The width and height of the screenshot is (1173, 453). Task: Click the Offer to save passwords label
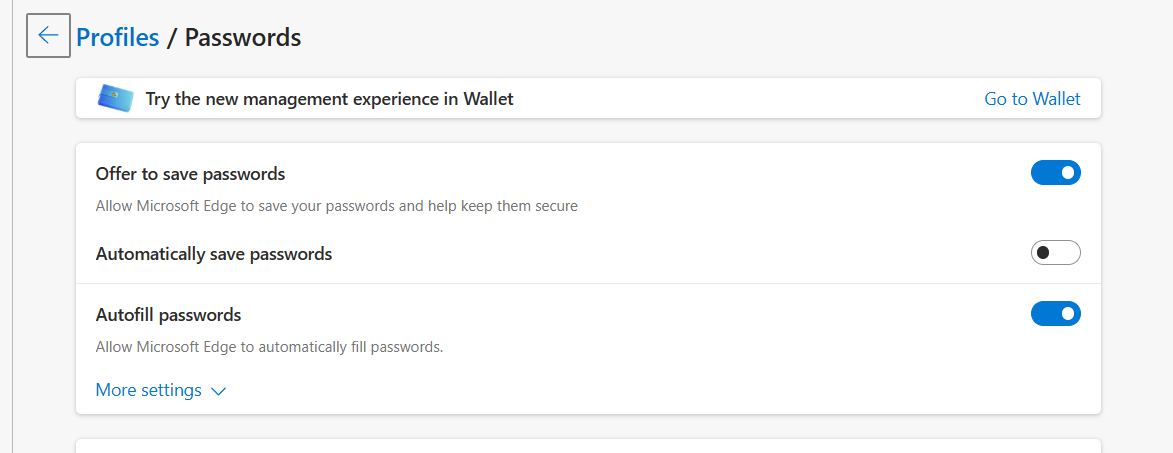[190, 174]
